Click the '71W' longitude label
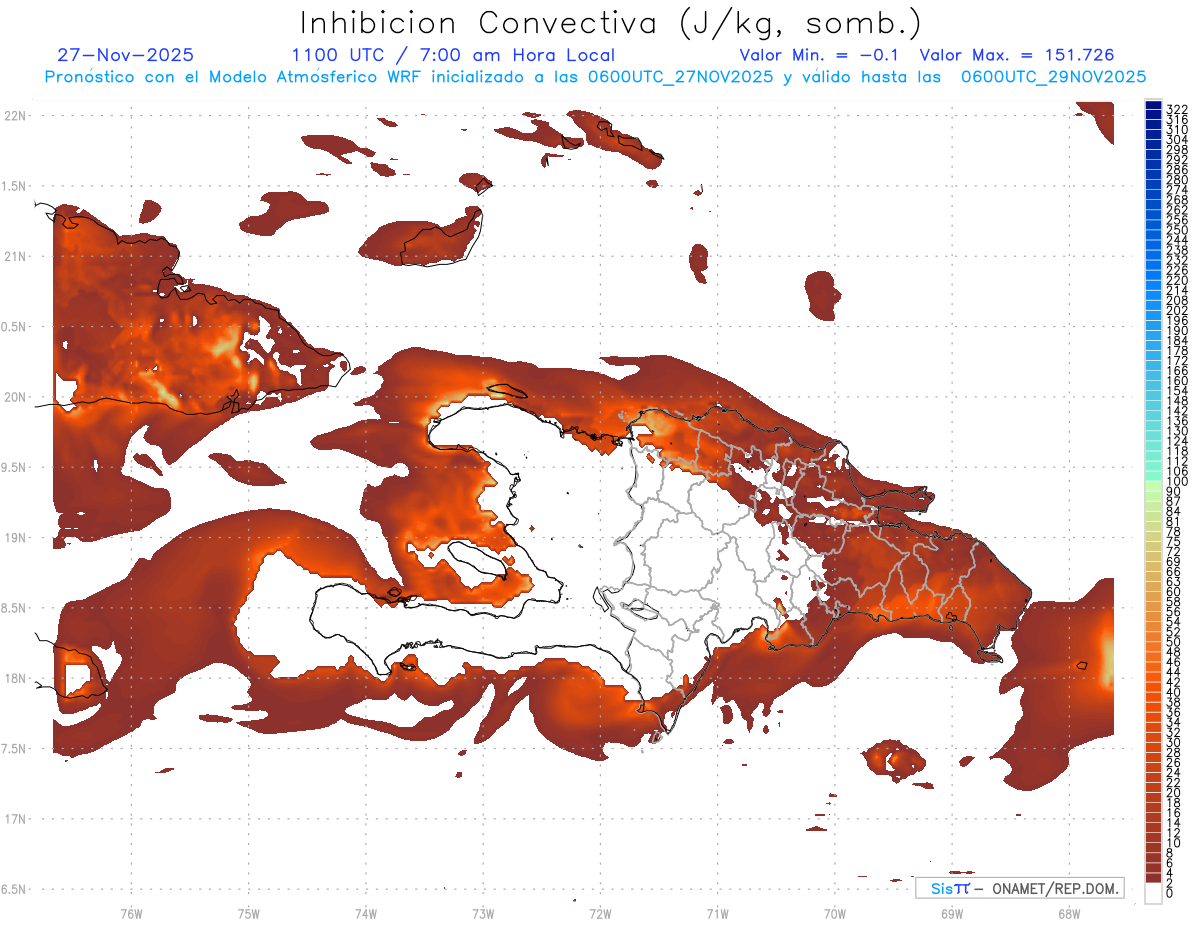The image size is (1200, 927). (717, 914)
